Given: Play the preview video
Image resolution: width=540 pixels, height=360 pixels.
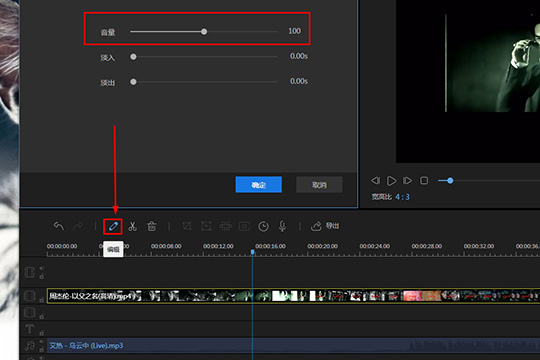Looking at the screenshot, I should click(391, 181).
